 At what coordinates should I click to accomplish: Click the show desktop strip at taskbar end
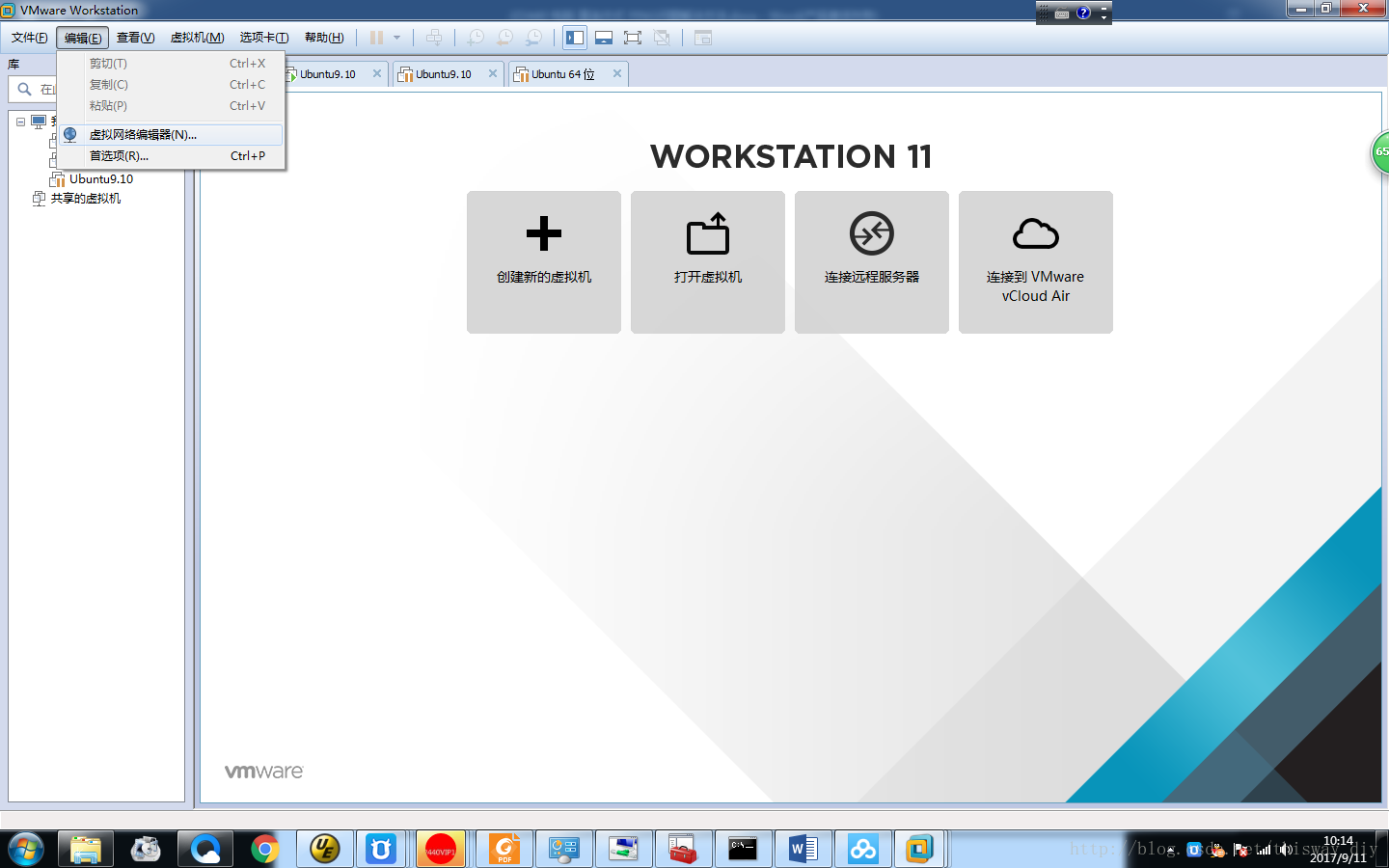click(1381, 849)
